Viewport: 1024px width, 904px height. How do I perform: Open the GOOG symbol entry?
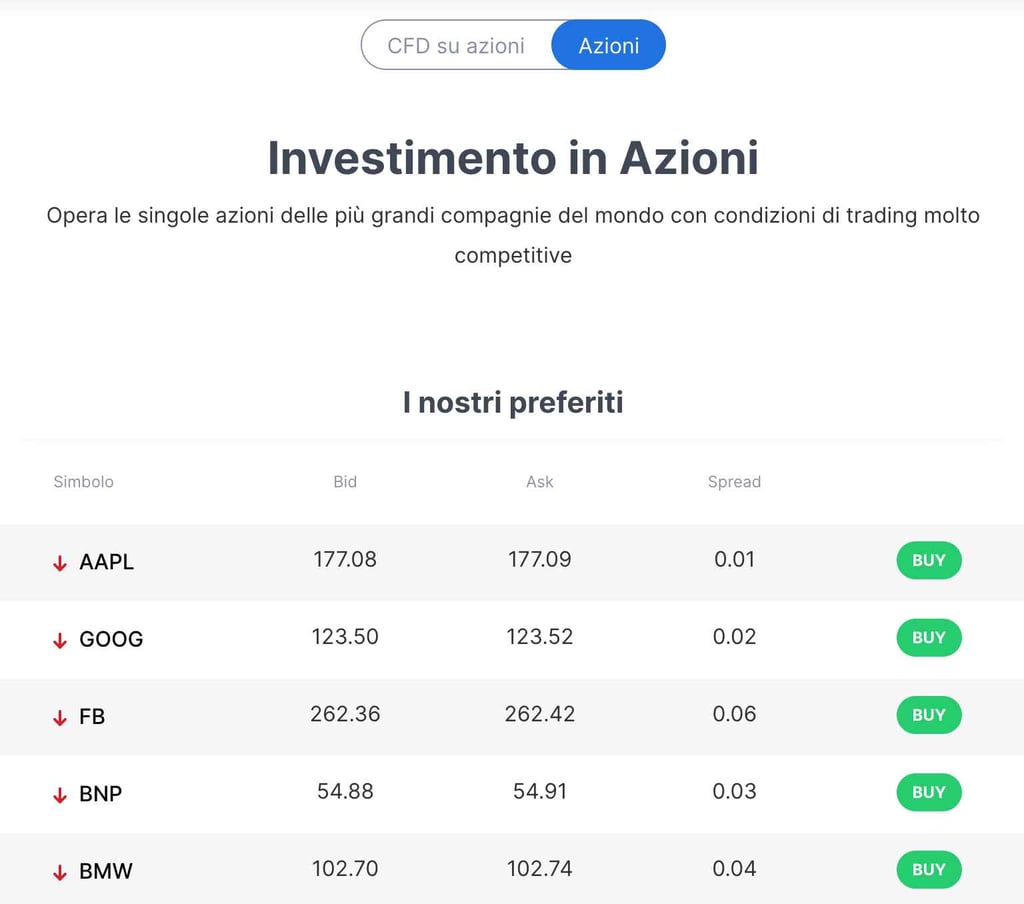click(x=111, y=639)
